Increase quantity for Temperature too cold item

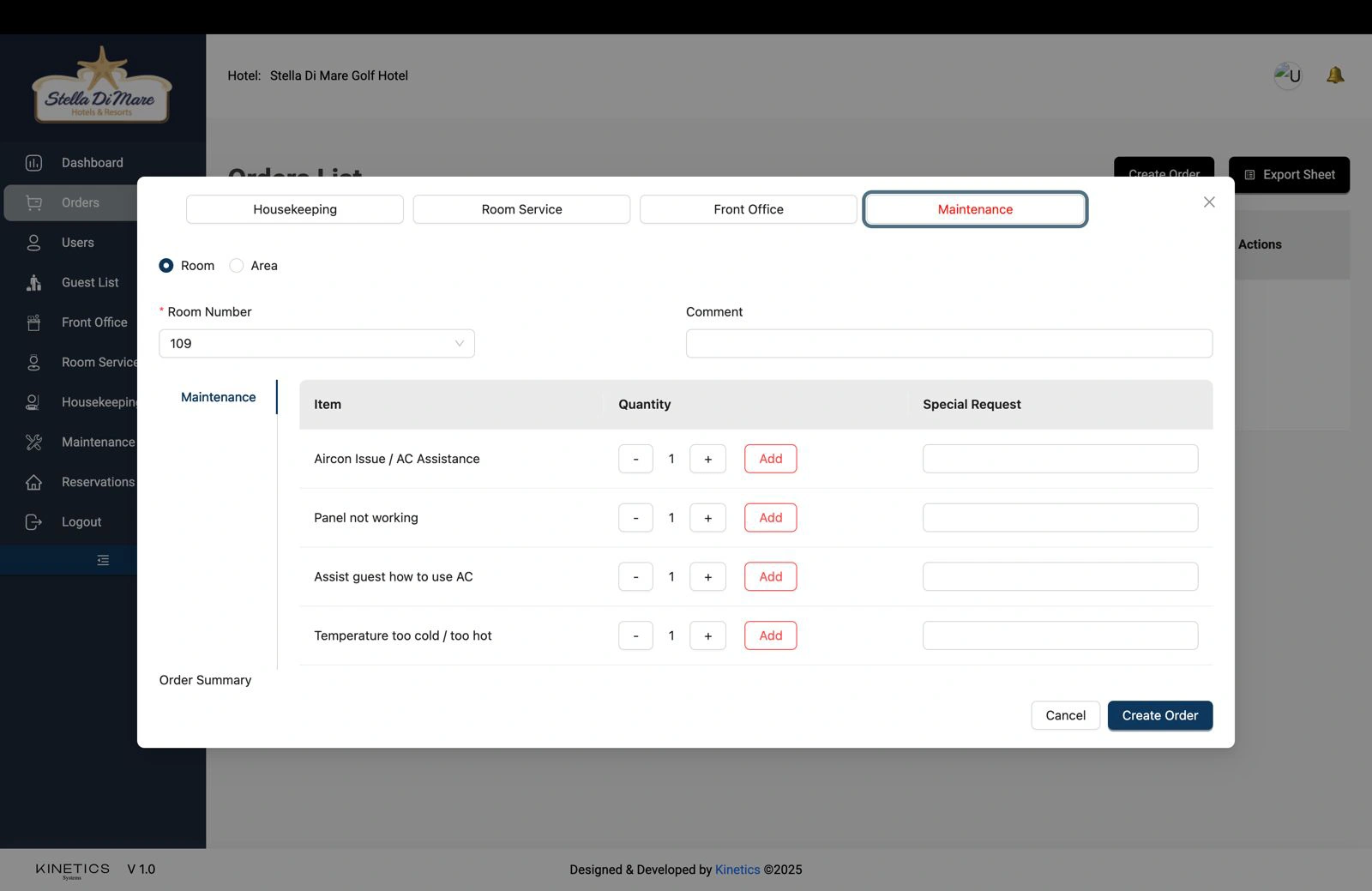707,635
